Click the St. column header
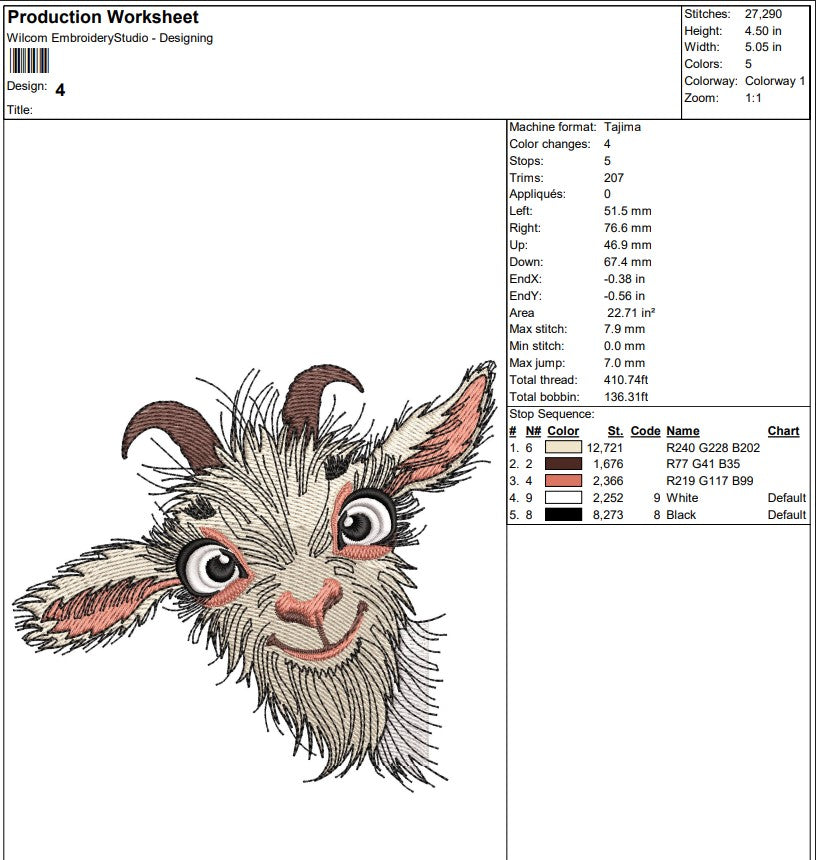Viewport: 816px width, 860px height. (615, 431)
